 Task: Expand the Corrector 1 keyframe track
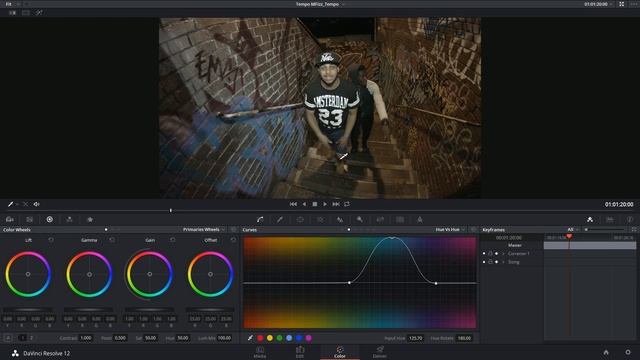pyautogui.click(x=503, y=253)
